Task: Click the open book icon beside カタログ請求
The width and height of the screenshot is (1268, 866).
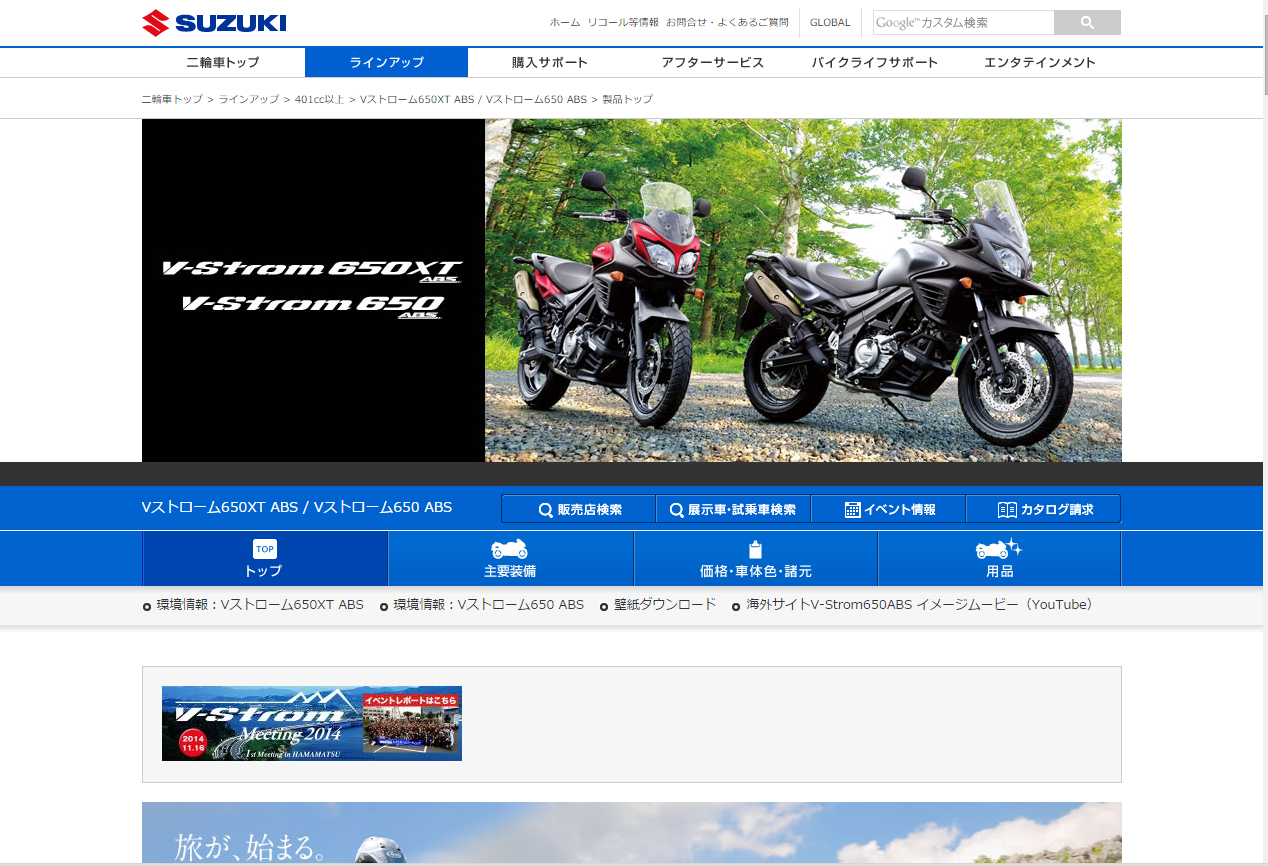Action: (1007, 510)
